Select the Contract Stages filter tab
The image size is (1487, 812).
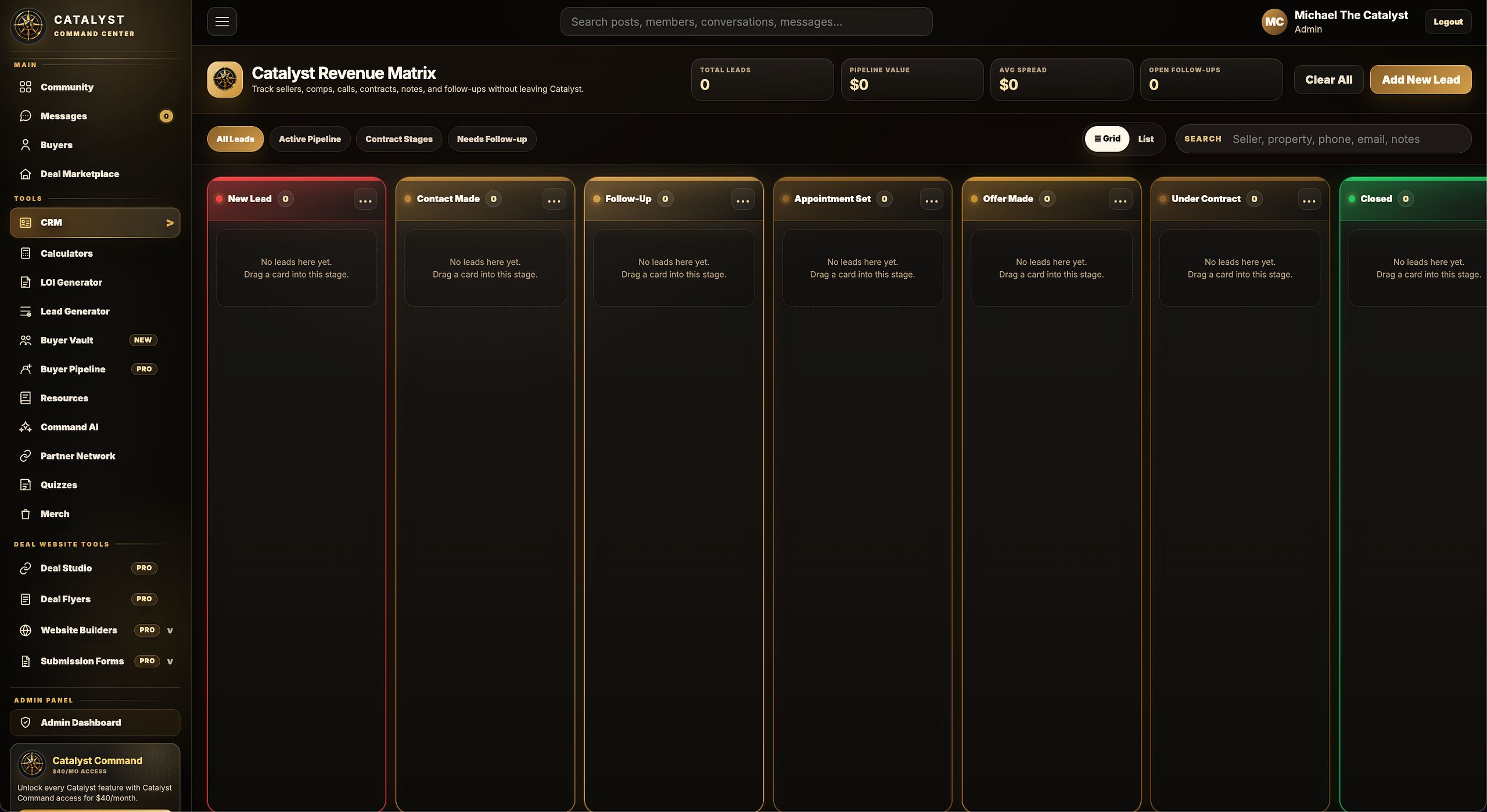pyautogui.click(x=398, y=139)
